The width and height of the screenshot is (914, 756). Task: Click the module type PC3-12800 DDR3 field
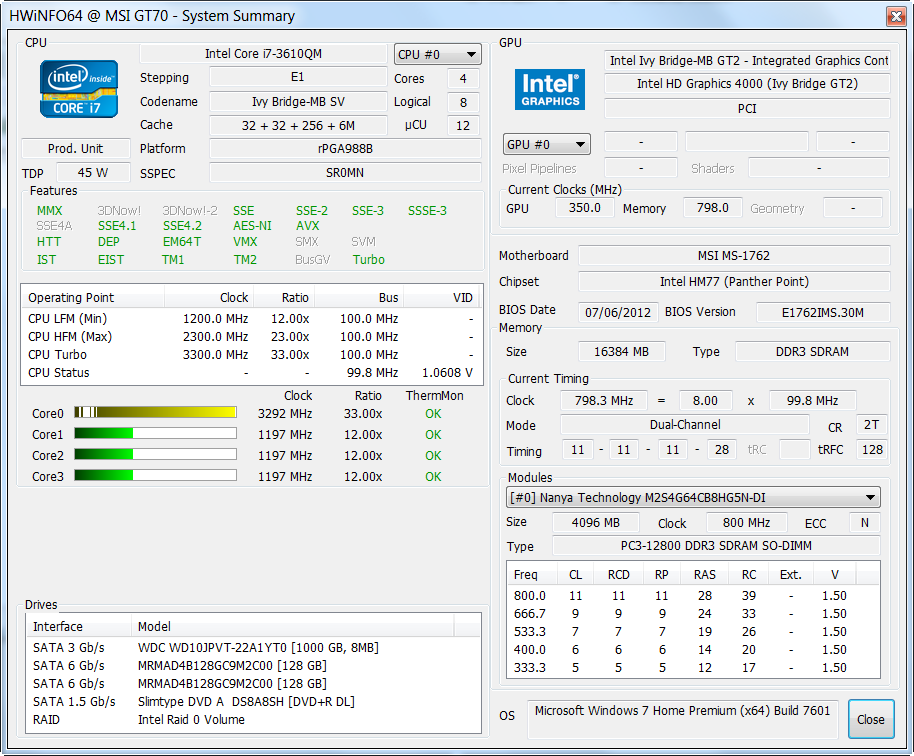[x=716, y=546]
